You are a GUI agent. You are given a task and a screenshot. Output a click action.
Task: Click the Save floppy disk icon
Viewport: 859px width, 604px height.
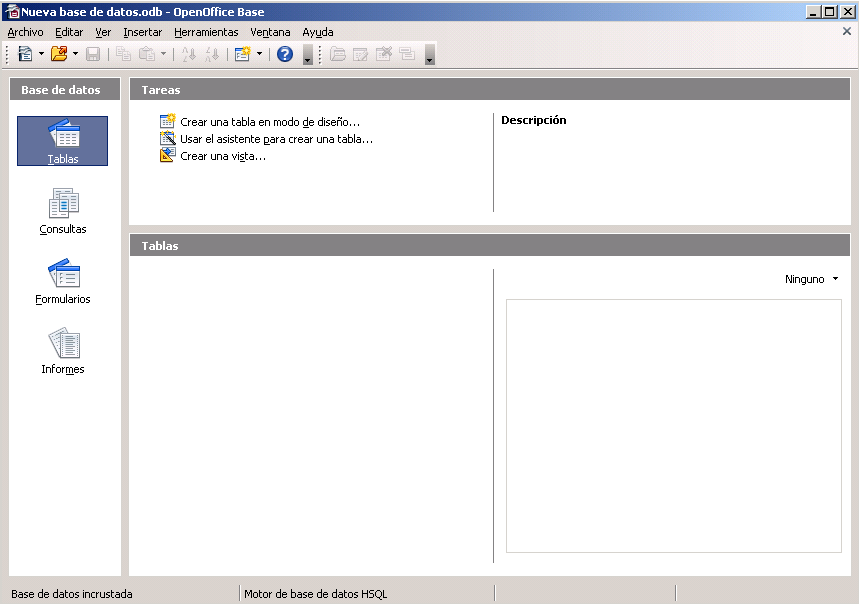(93, 54)
